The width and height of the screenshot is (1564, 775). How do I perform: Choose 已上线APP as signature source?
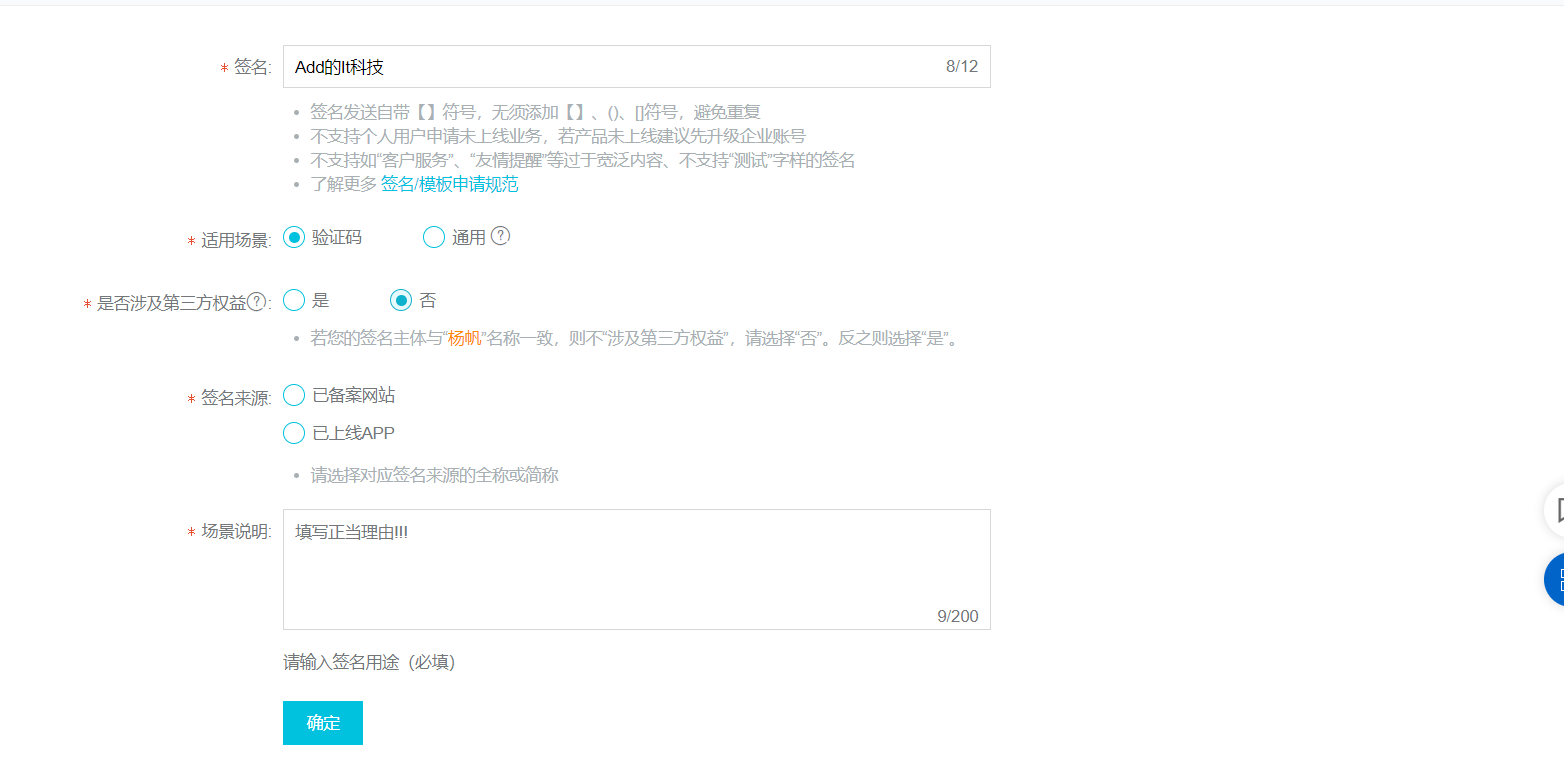[294, 433]
